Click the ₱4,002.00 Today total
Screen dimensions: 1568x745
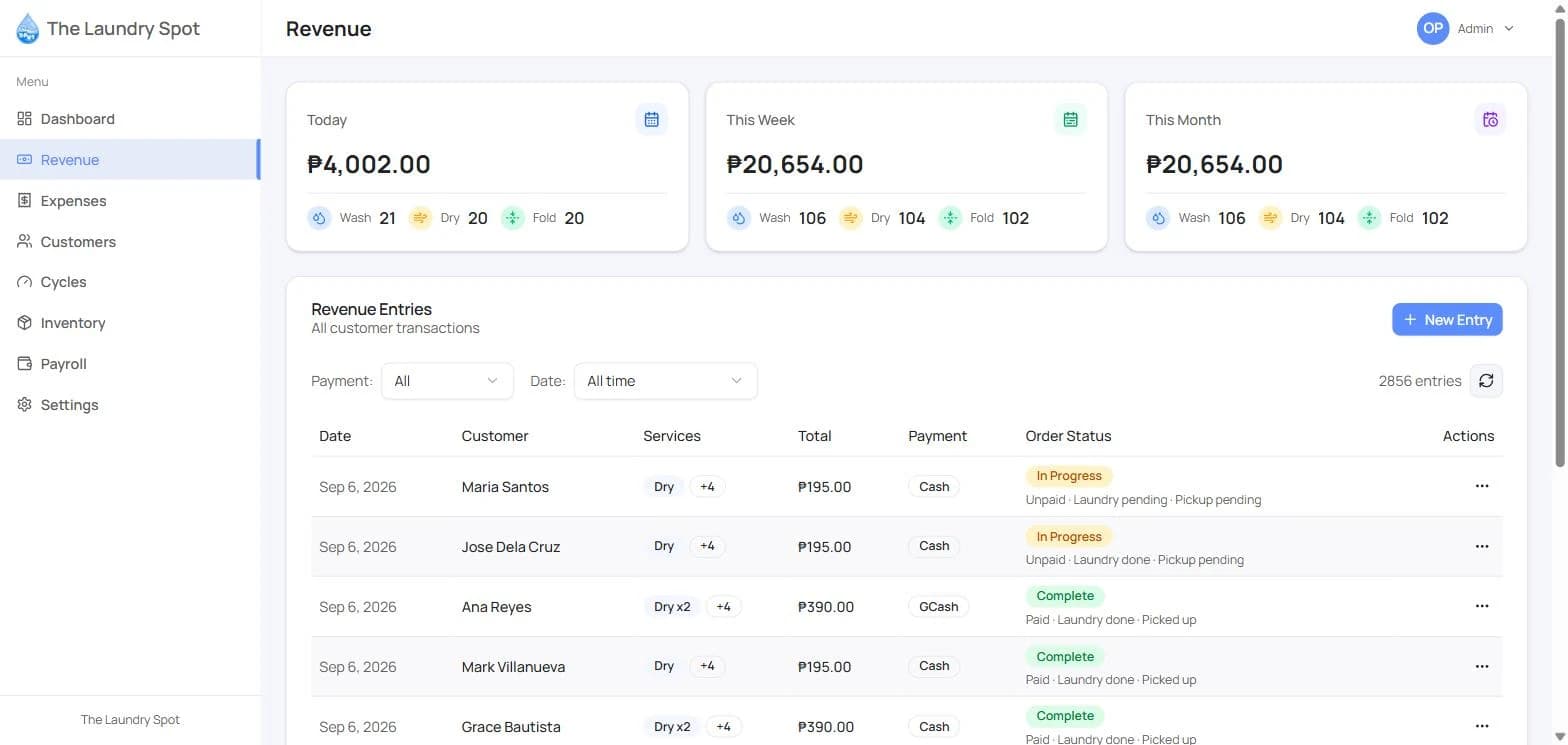[369, 164]
